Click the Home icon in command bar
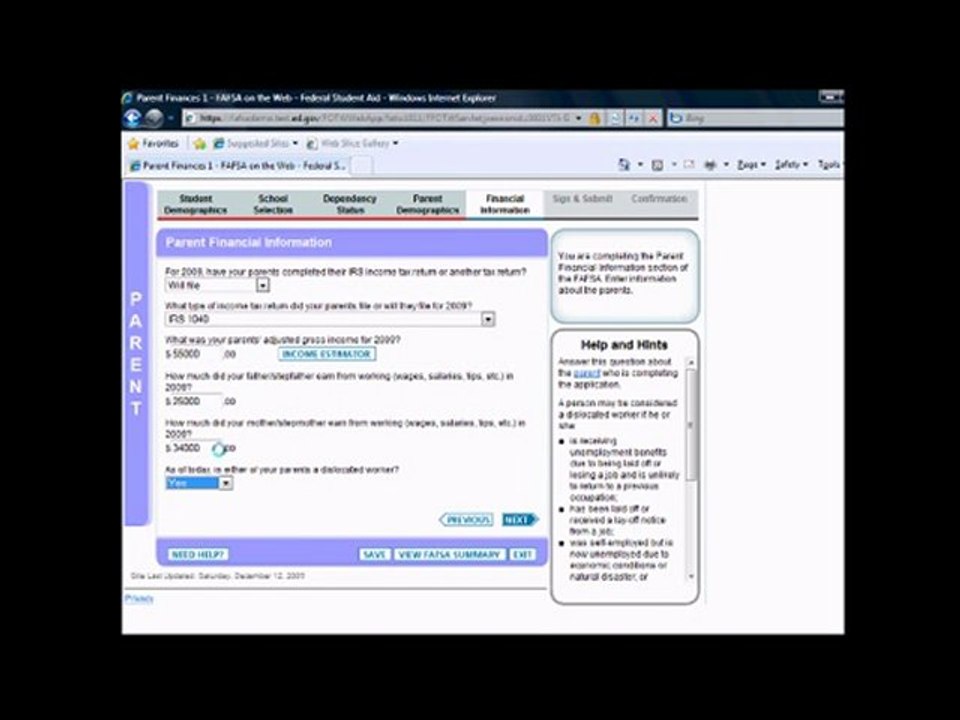 [624, 164]
